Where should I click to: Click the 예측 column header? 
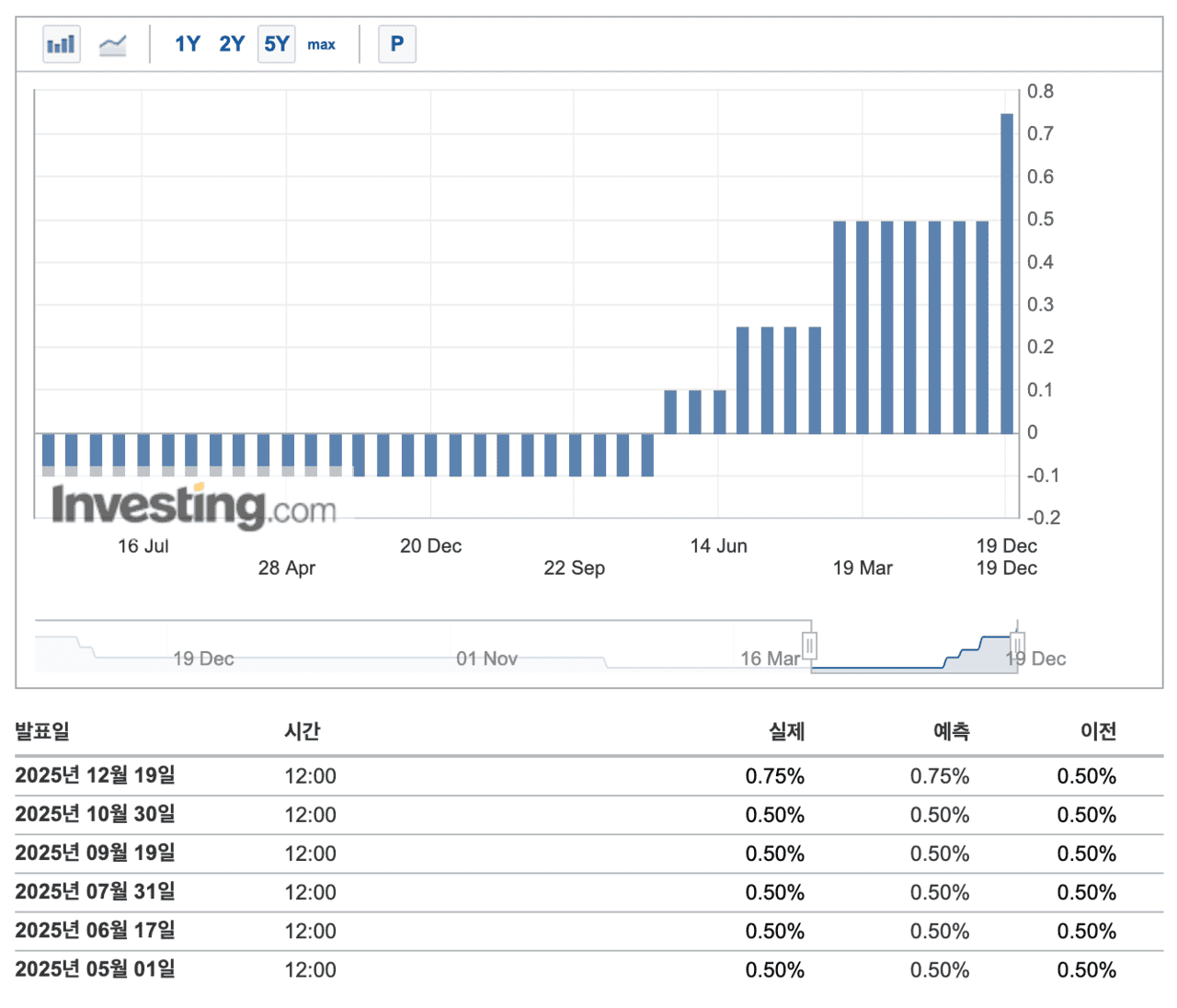pyautogui.click(x=951, y=731)
